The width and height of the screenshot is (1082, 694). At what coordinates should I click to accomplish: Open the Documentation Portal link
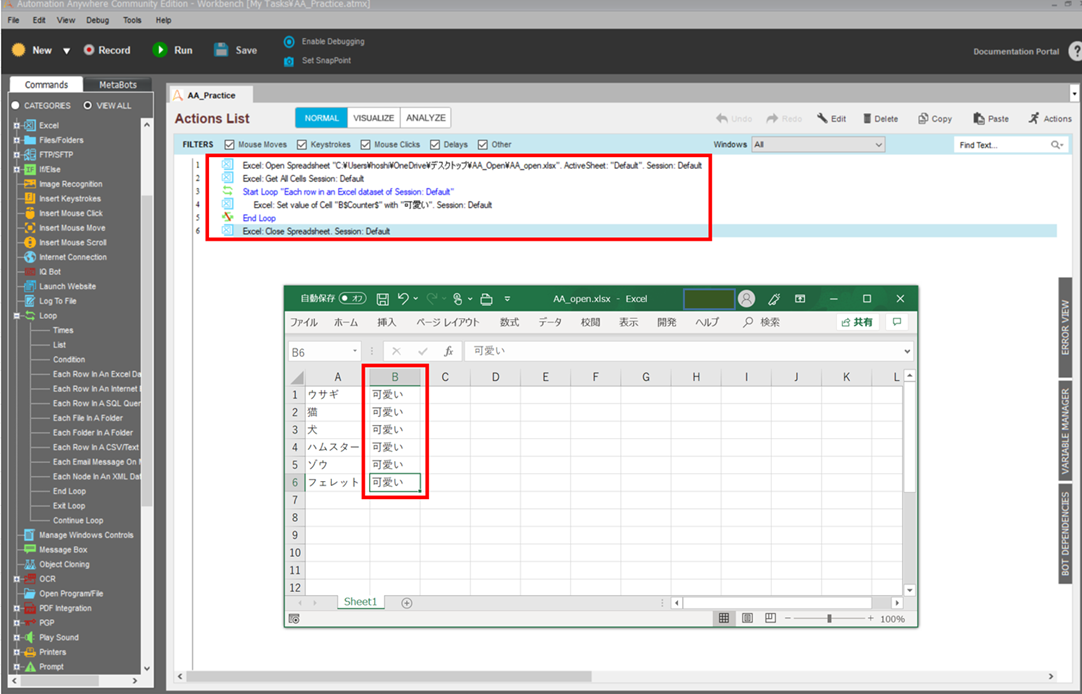tap(1016, 52)
